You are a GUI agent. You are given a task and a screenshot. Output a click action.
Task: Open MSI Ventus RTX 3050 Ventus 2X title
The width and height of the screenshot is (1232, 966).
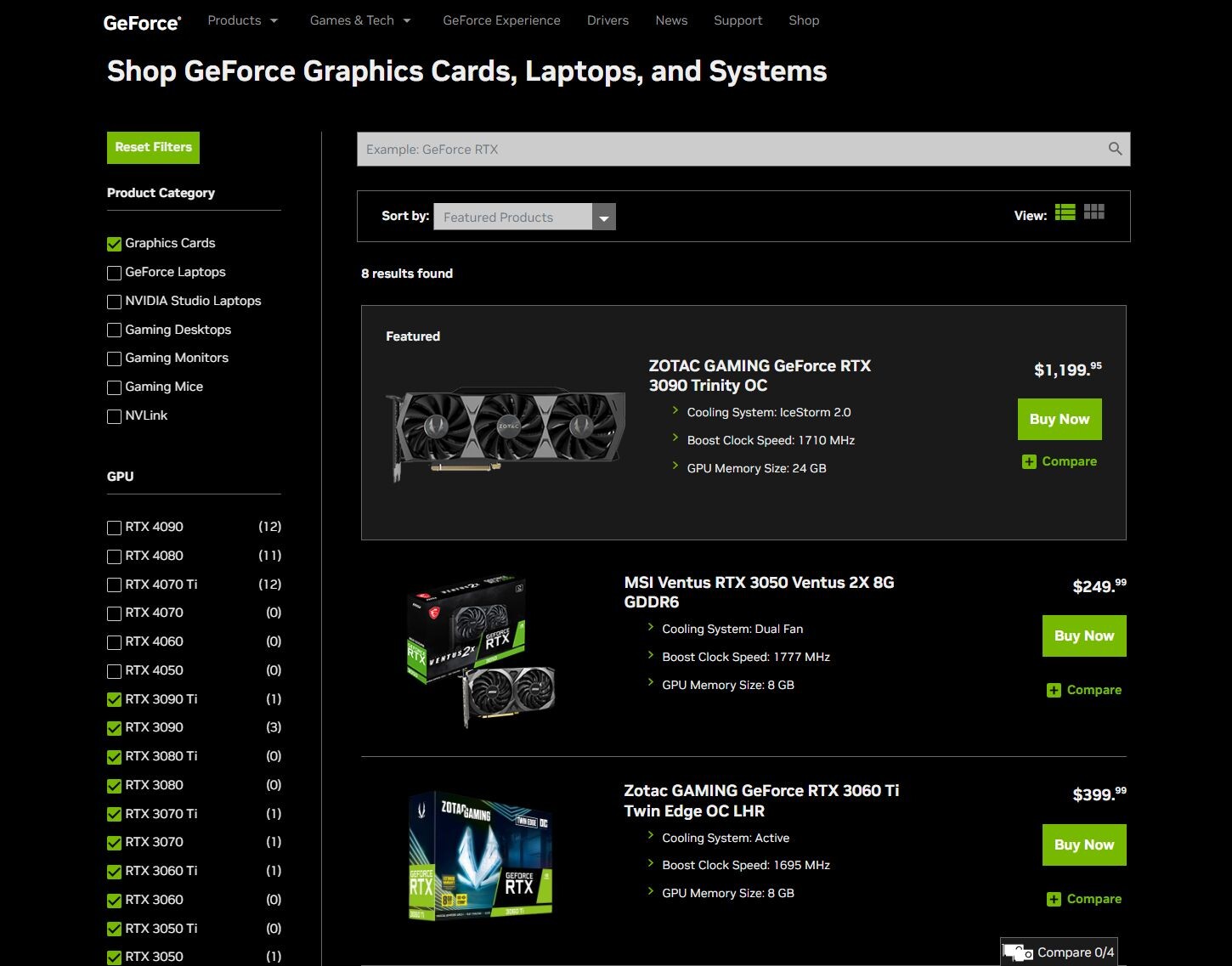pyautogui.click(x=759, y=592)
